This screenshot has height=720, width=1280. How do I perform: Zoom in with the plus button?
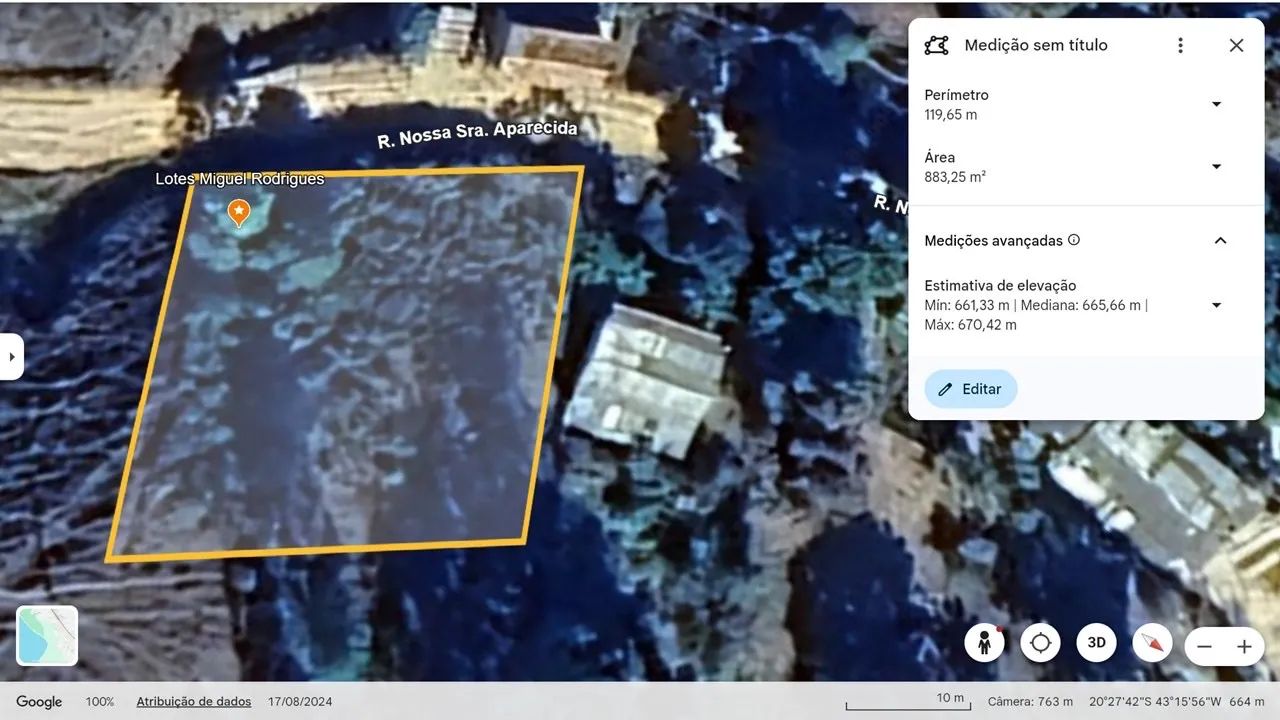1244,647
